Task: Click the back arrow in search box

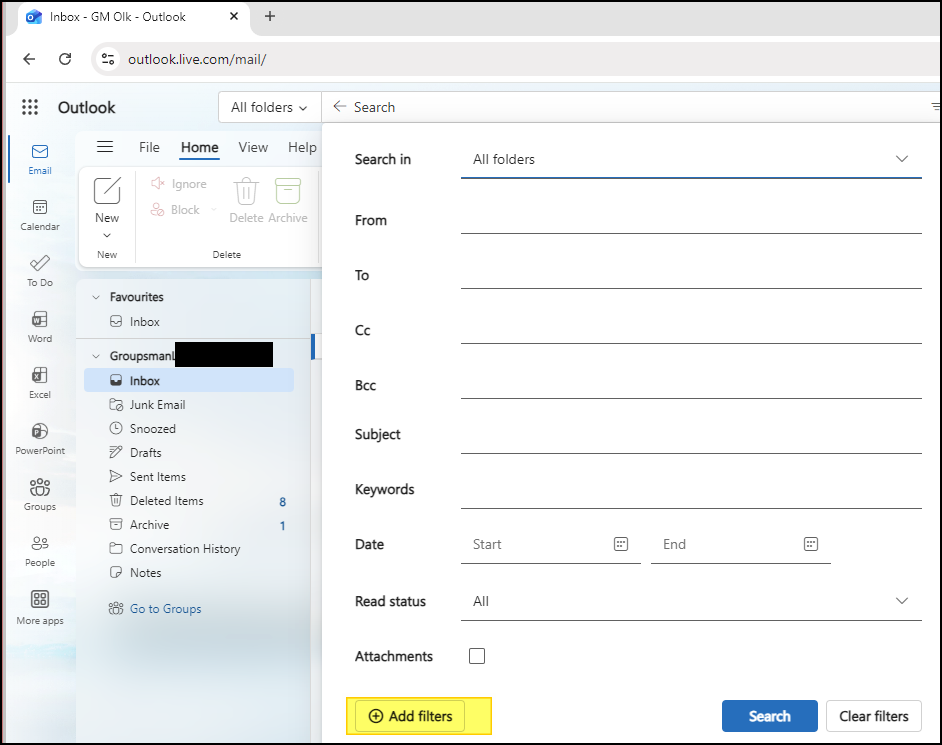Action: click(x=339, y=106)
